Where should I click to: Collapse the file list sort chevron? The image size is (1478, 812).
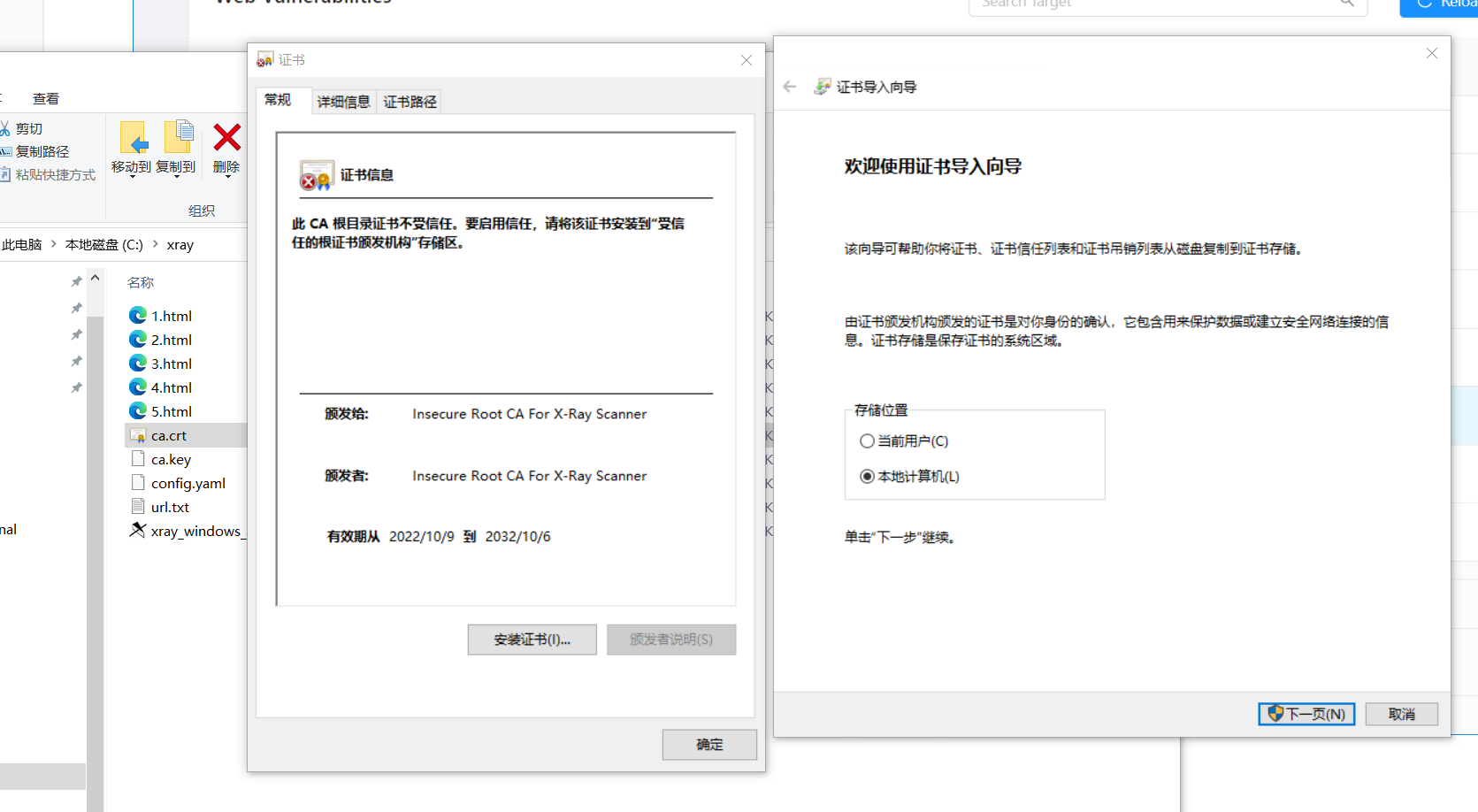pyautogui.click(x=96, y=278)
